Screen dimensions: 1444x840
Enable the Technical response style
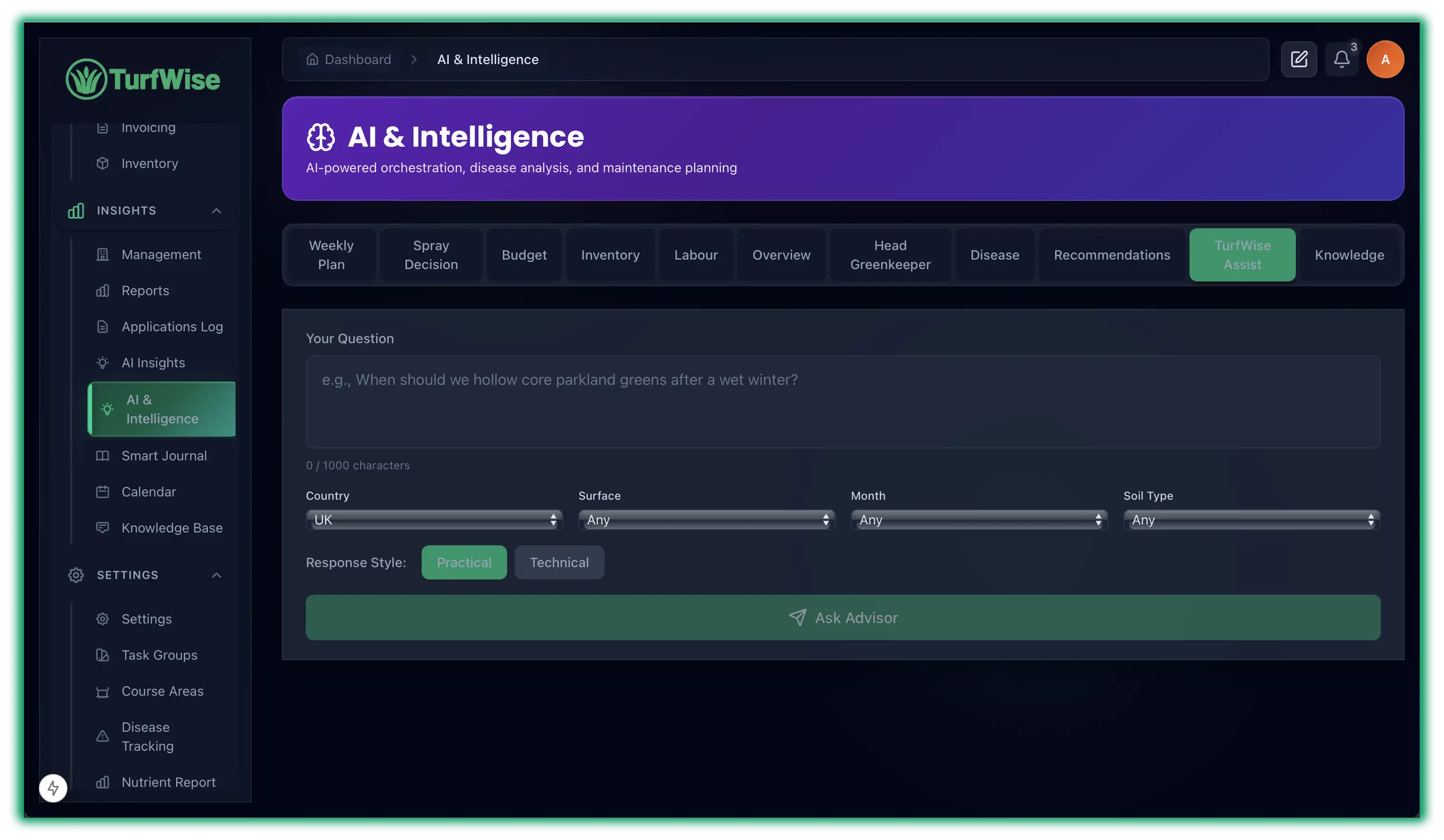tap(559, 562)
